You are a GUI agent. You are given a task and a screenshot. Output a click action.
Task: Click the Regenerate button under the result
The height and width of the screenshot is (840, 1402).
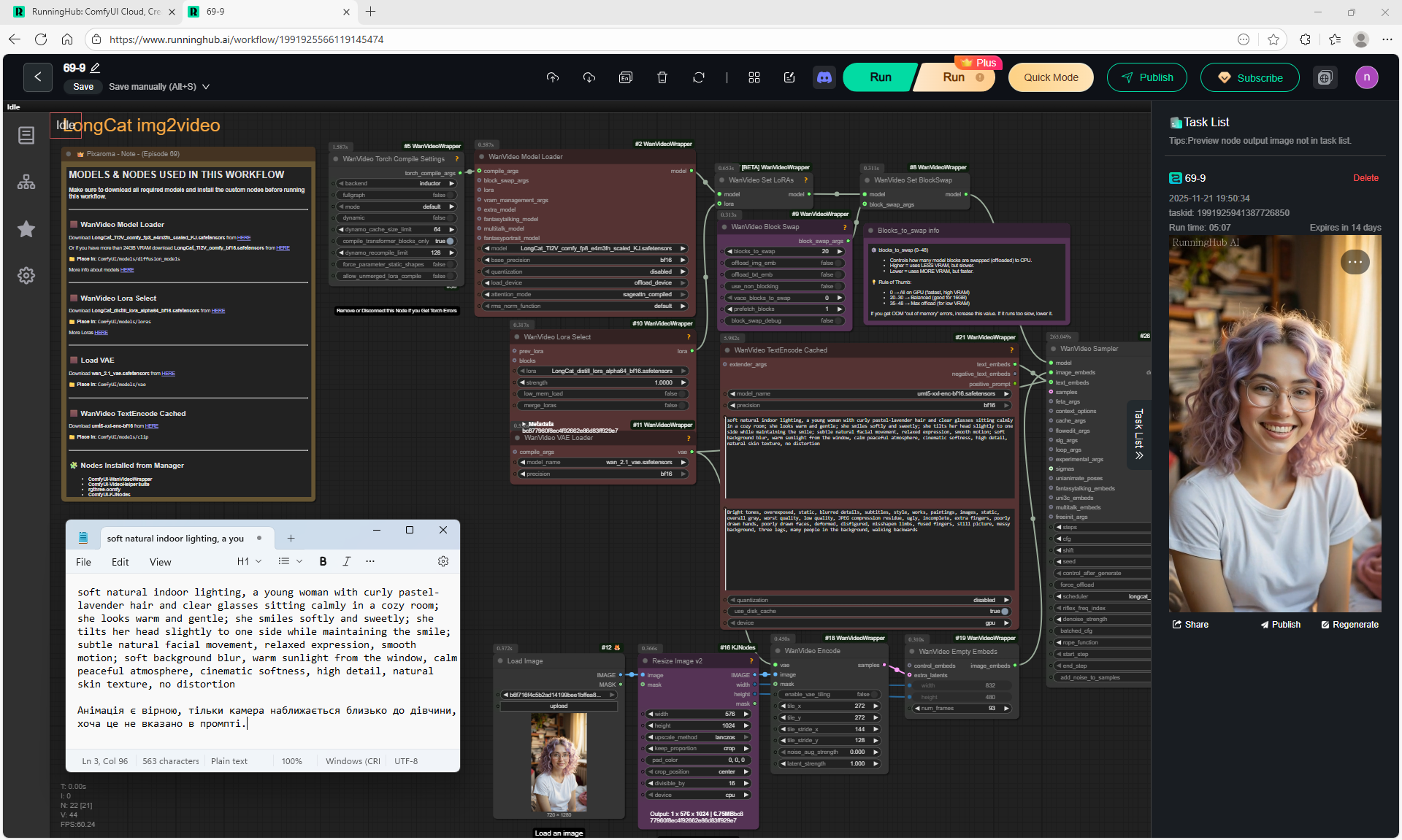pos(1349,625)
